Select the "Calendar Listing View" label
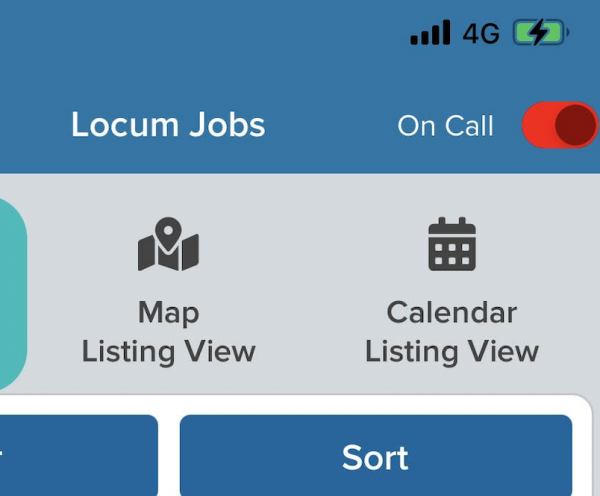 click(x=452, y=332)
